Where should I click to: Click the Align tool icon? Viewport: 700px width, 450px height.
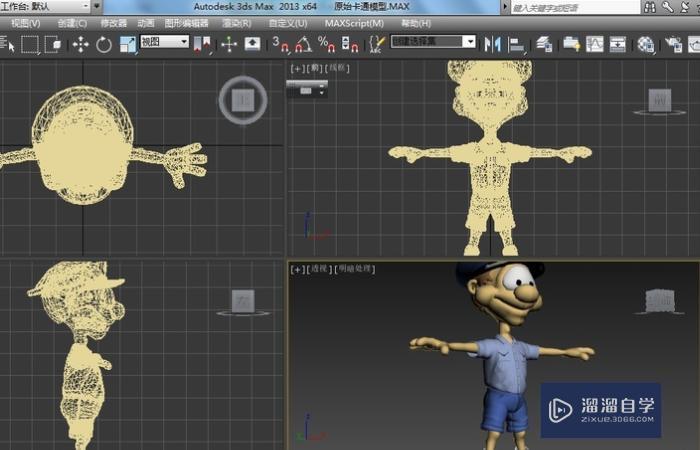click(x=517, y=45)
